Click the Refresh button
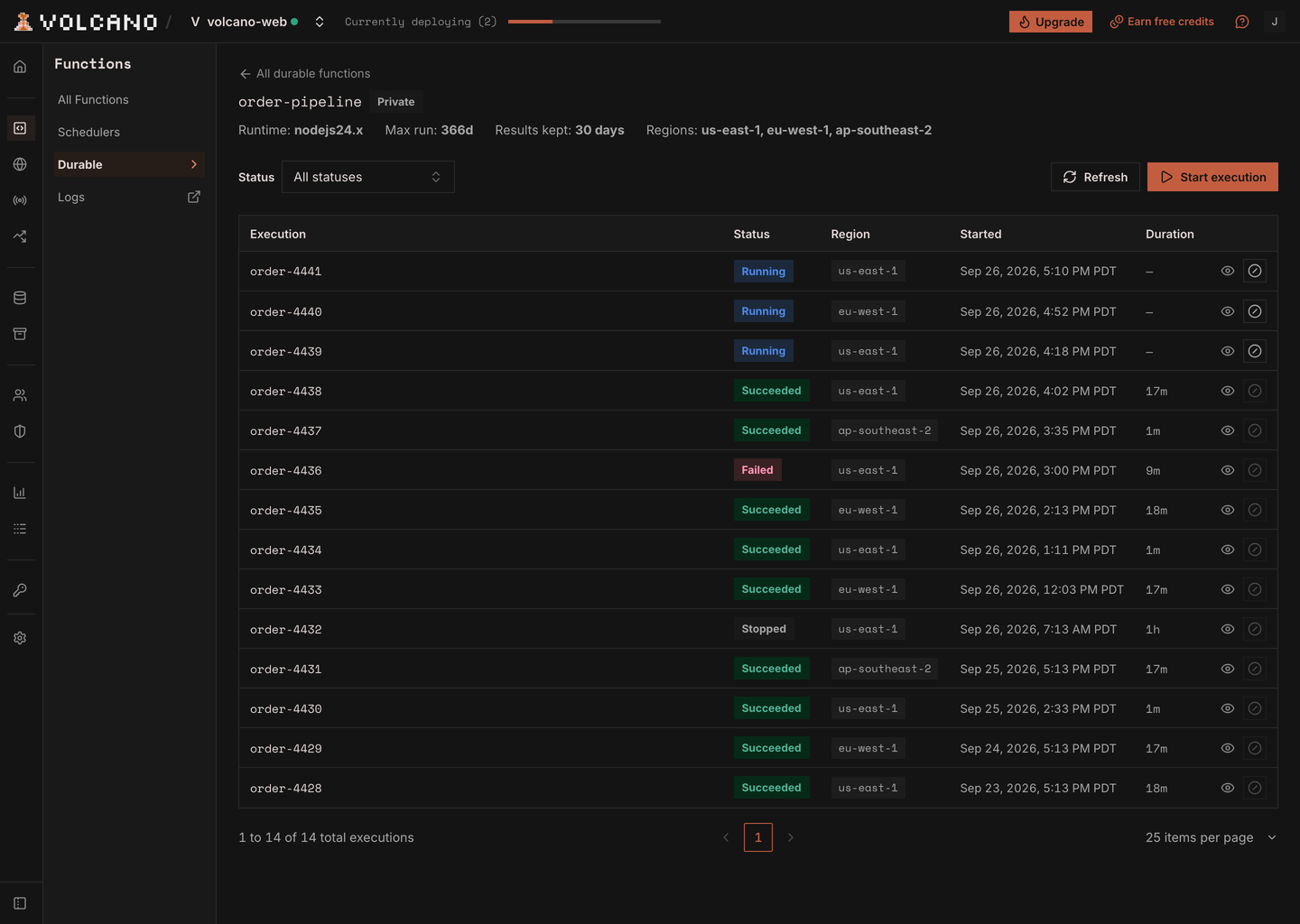 1095,177
